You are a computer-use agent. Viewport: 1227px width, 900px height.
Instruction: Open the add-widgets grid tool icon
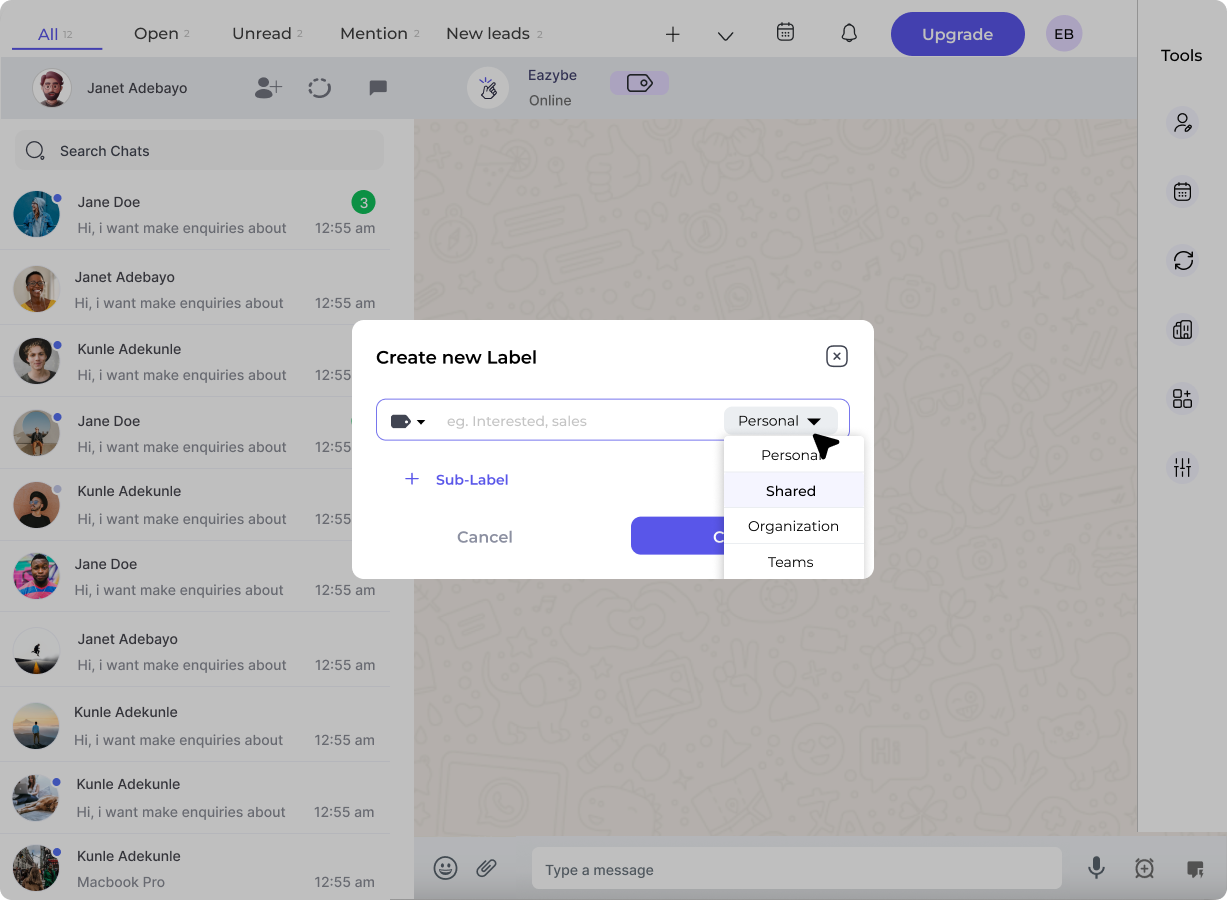(x=1183, y=399)
